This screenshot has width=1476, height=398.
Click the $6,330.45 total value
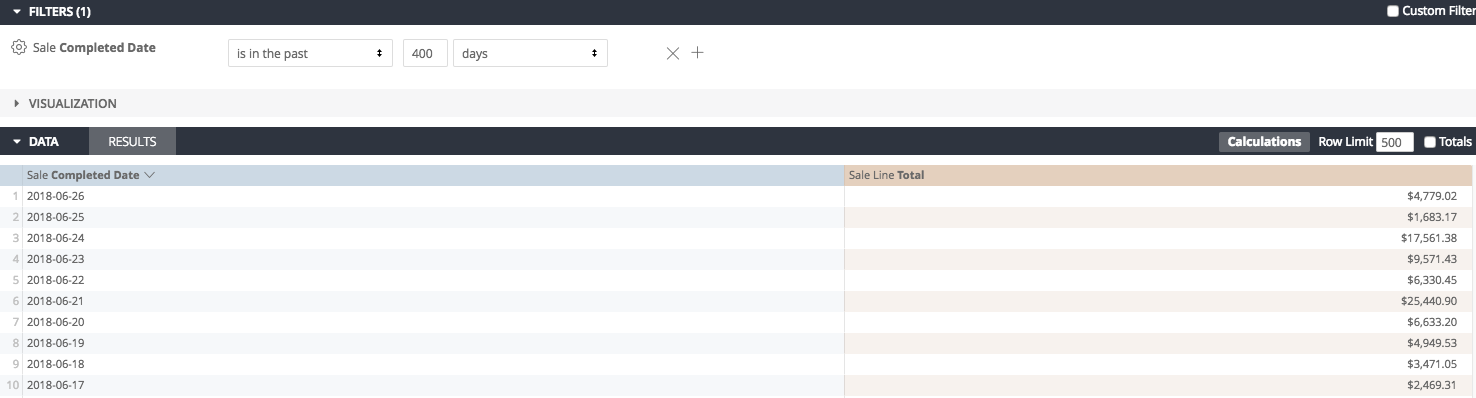click(x=1432, y=280)
